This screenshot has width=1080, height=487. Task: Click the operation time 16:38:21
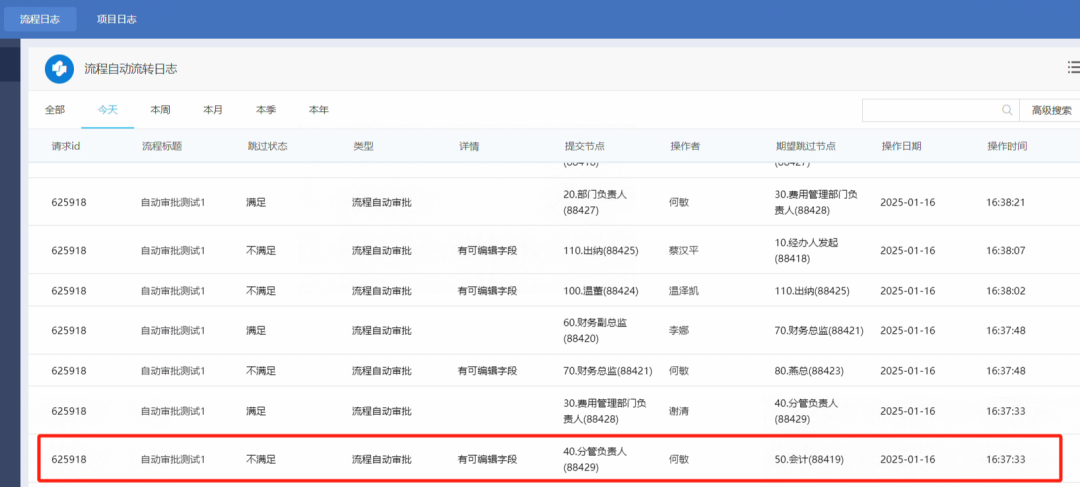(1006, 203)
